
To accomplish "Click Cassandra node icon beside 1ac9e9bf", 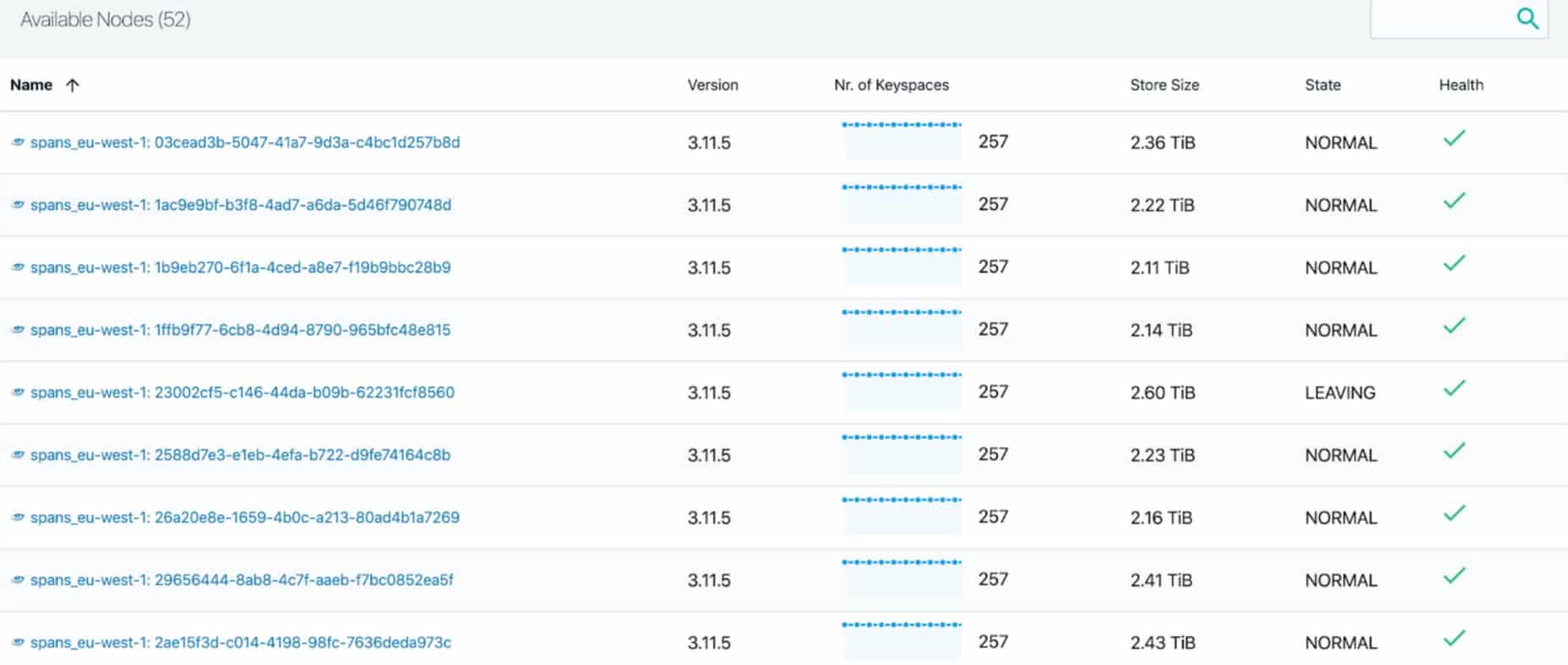I will pyautogui.click(x=18, y=205).
